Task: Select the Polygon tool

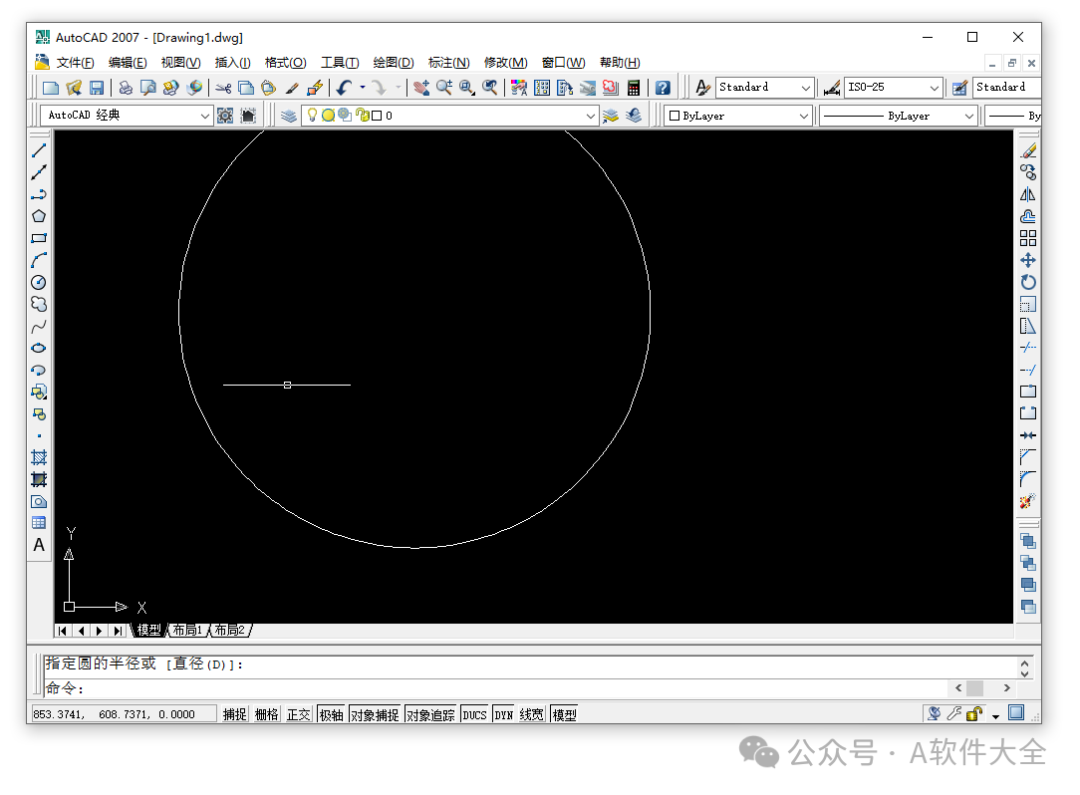Action: 39,216
